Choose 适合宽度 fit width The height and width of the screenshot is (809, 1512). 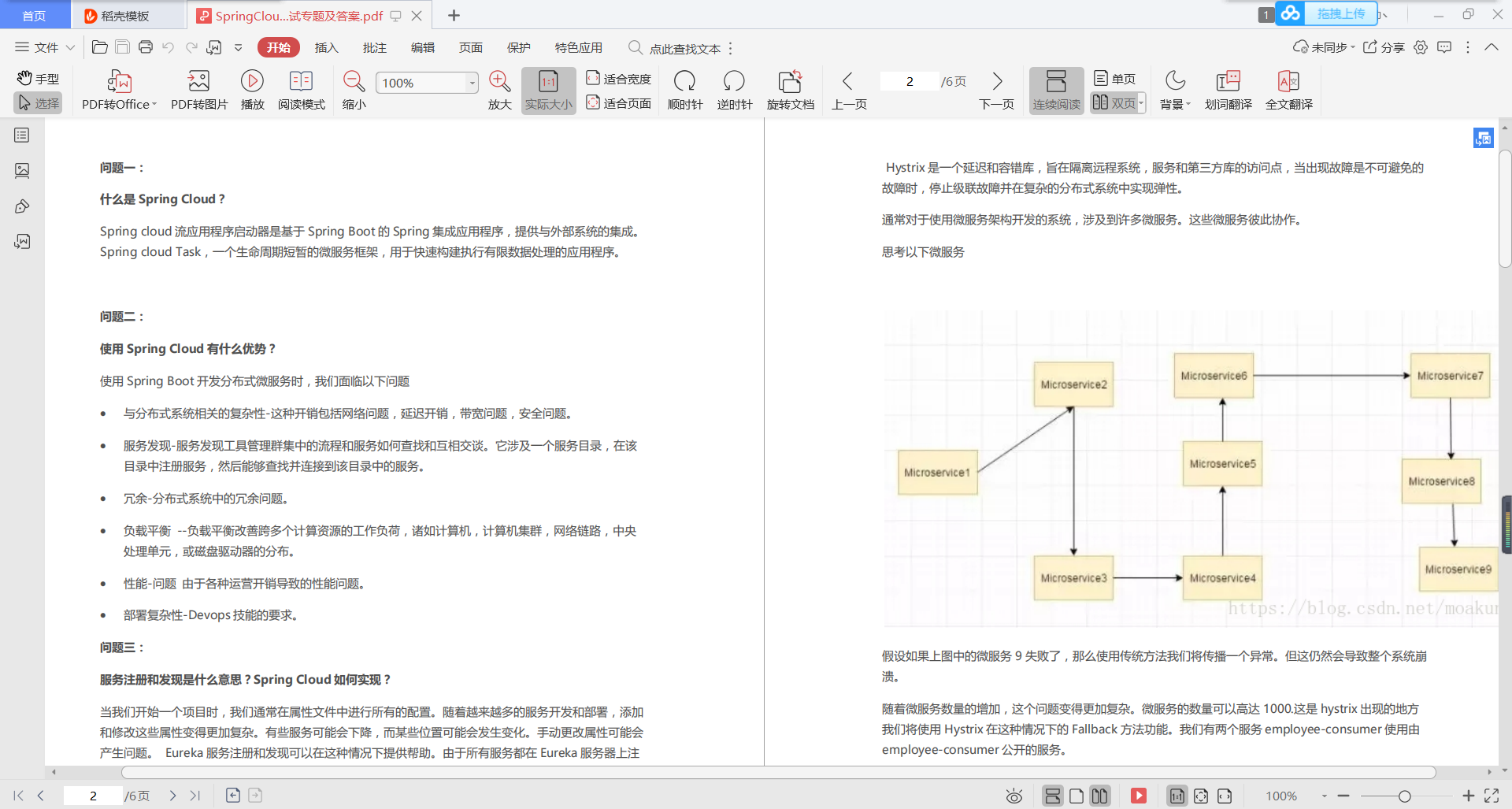tap(619, 78)
